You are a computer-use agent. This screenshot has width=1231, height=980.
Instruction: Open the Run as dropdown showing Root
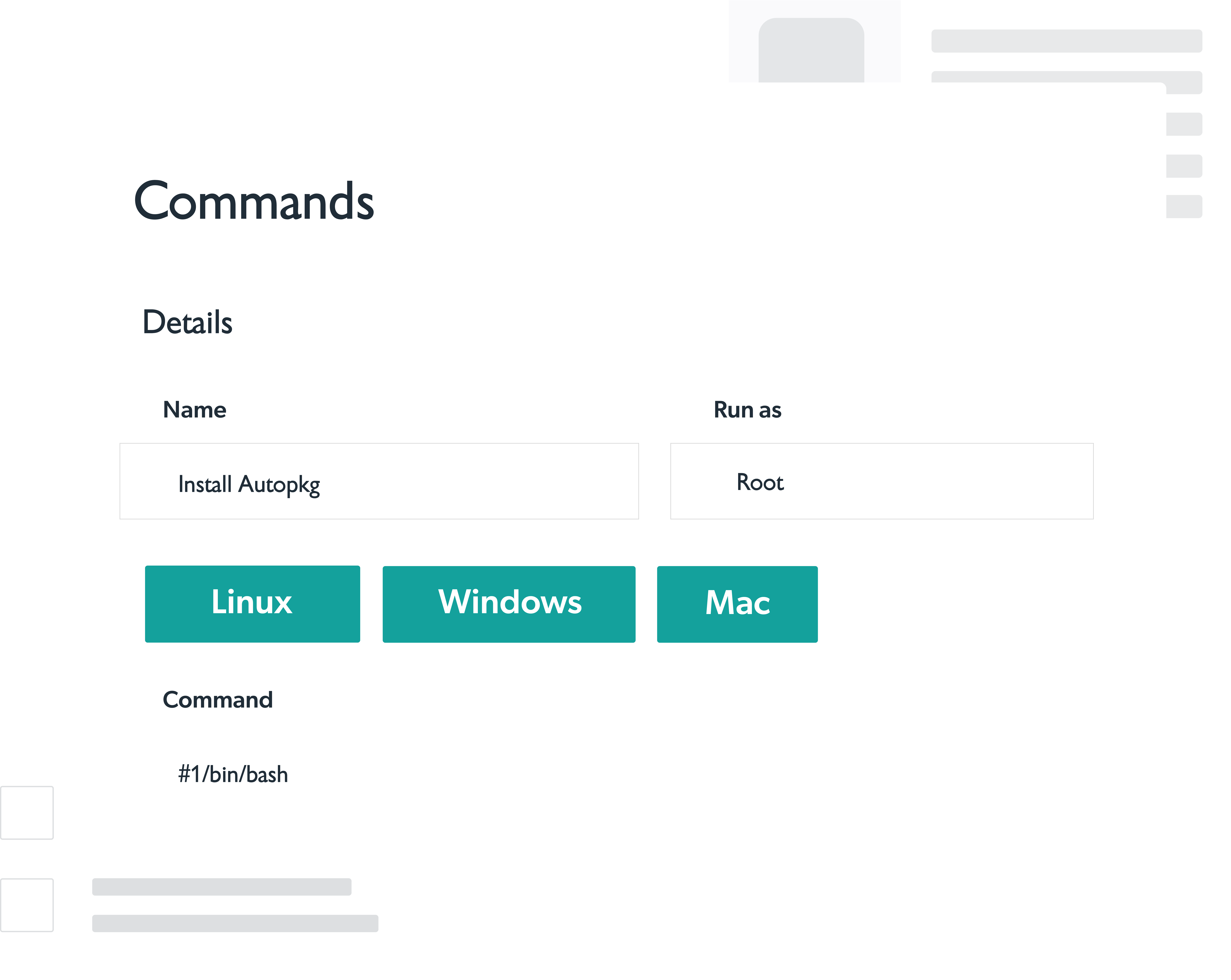[x=882, y=481]
